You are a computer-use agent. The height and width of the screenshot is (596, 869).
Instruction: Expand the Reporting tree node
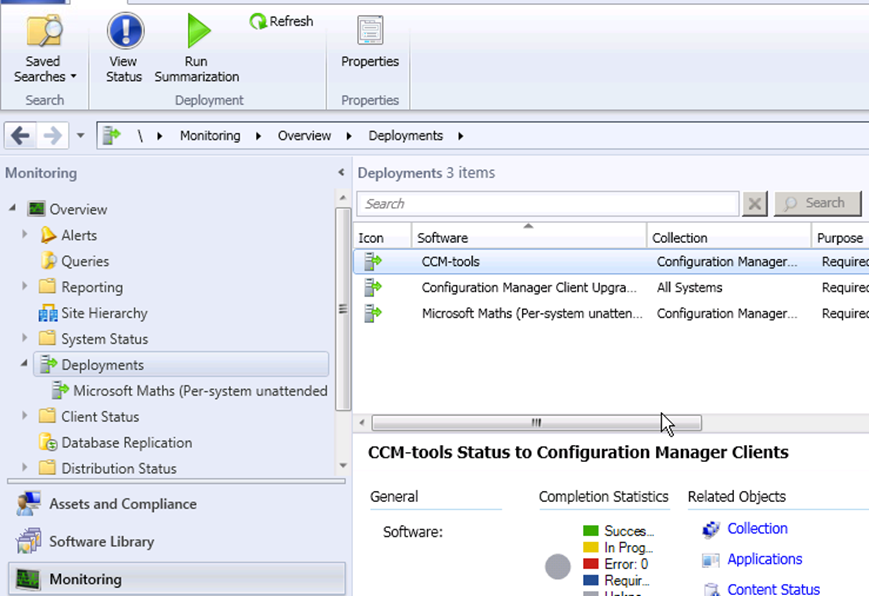pyautogui.click(x=24, y=286)
